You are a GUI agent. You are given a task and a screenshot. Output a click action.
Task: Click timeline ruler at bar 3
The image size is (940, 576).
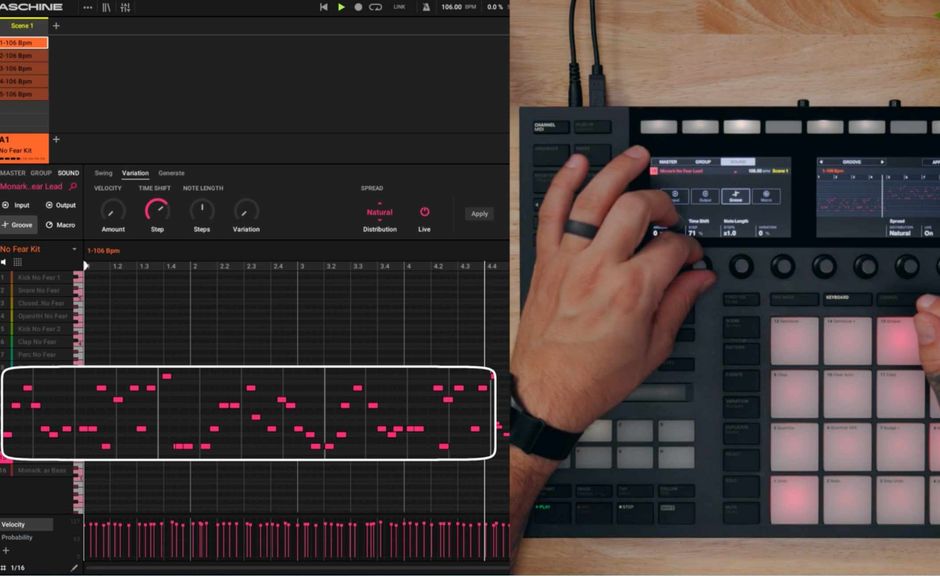302,266
